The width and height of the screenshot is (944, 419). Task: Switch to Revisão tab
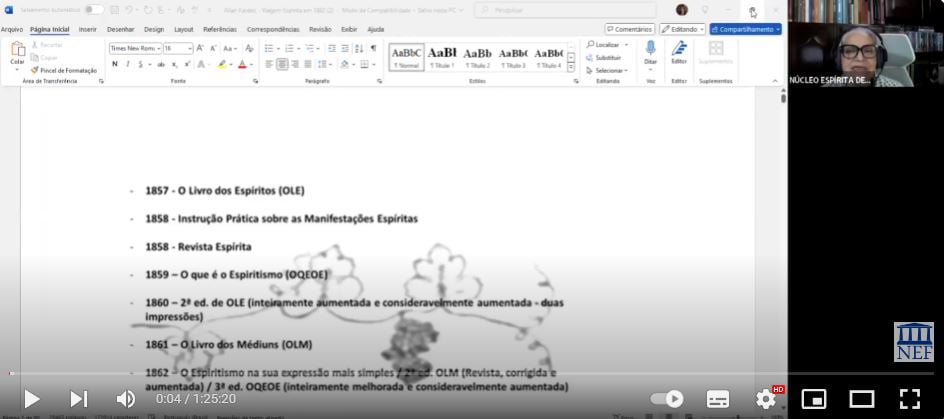click(x=320, y=29)
